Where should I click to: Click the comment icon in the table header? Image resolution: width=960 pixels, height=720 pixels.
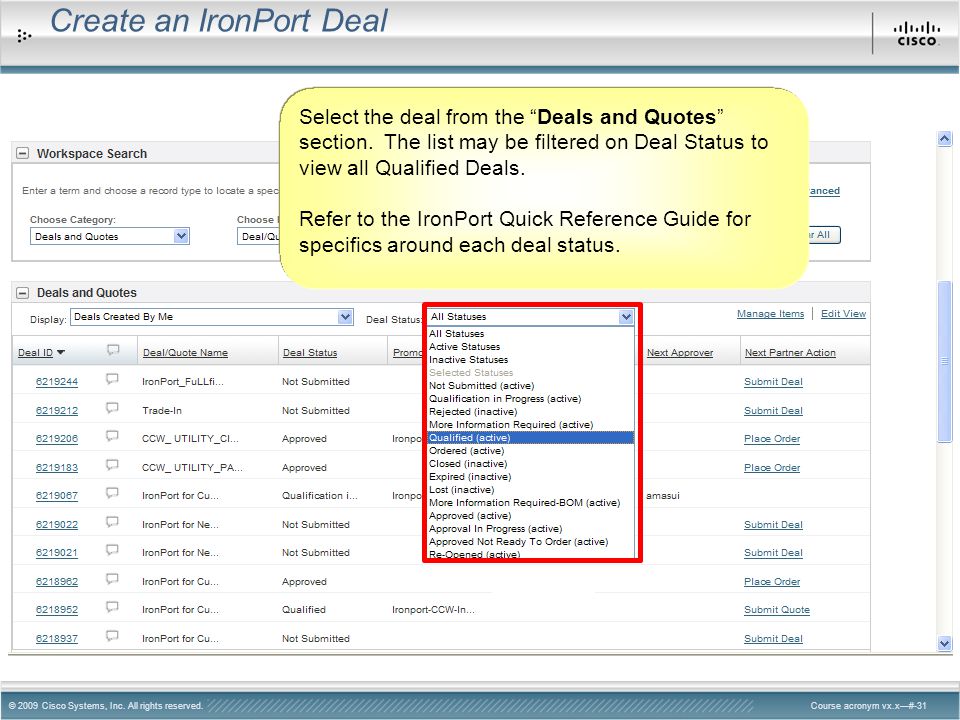tap(113, 350)
